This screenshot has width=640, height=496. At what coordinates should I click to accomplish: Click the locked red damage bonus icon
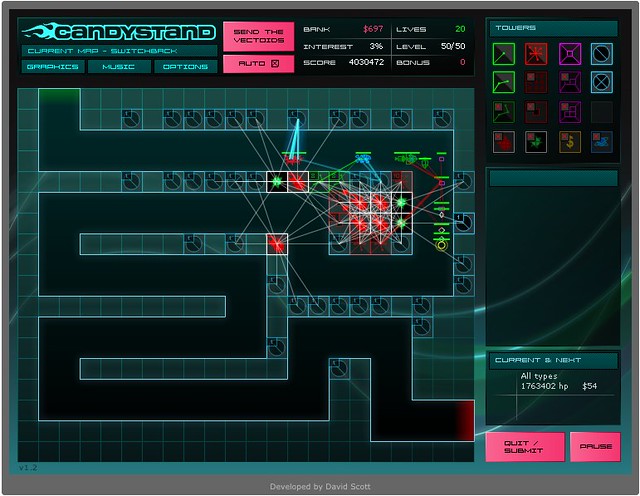coord(503,142)
